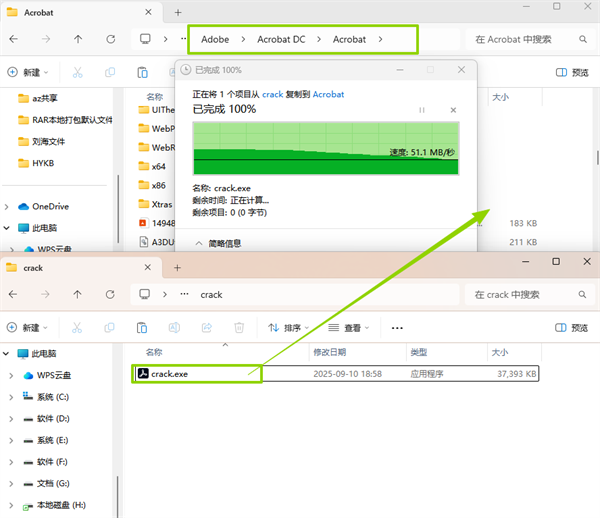Image resolution: width=600 pixels, height=518 pixels.
Task: Click Rename icon in crack window toolbar
Action: coord(174,327)
